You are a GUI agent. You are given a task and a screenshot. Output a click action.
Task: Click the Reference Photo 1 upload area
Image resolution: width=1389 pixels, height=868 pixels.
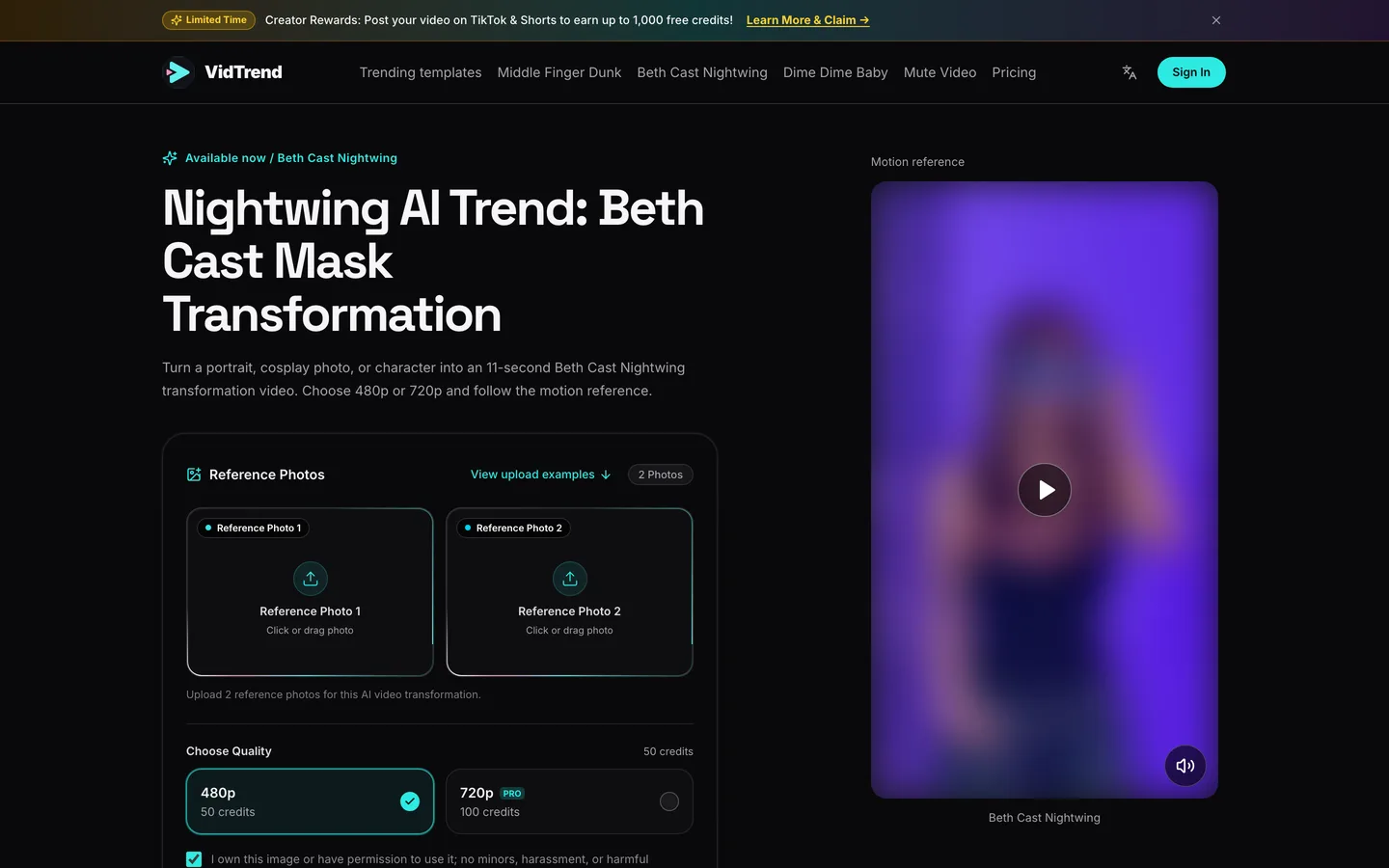point(310,592)
